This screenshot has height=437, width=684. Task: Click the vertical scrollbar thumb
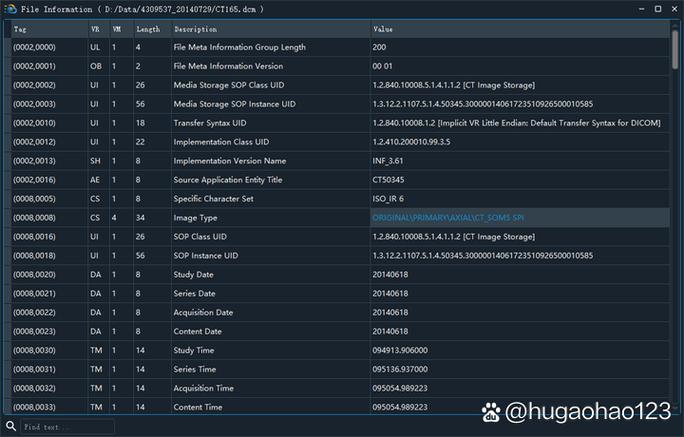[675, 49]
